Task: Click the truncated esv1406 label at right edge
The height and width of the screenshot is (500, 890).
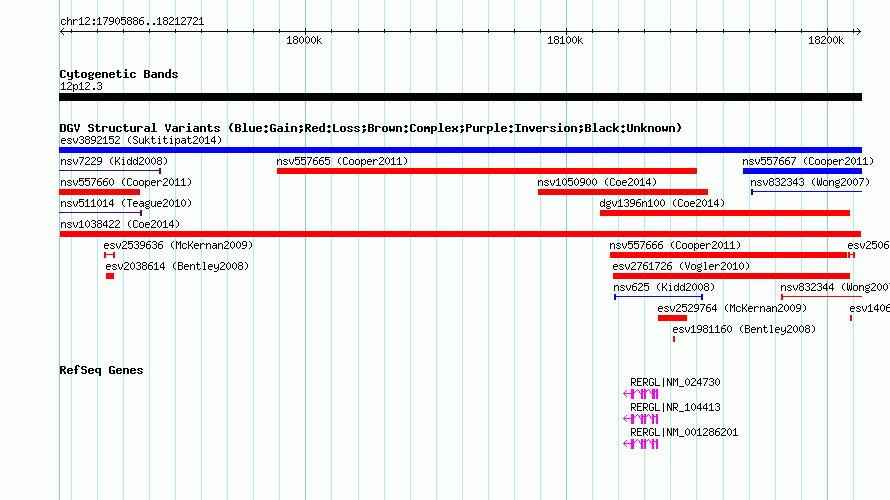Action: 870,308
